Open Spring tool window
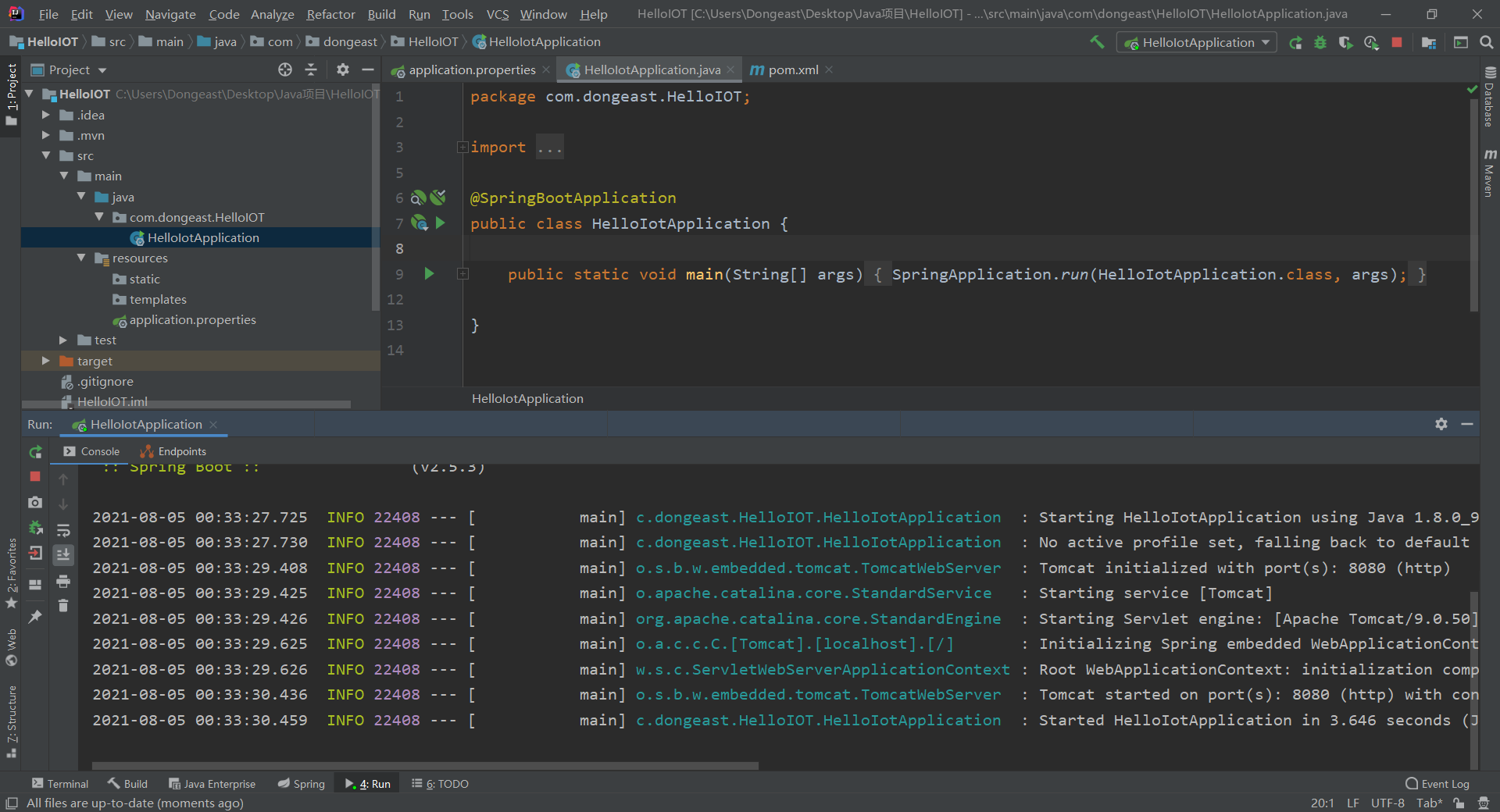 (x=302, y=784)
